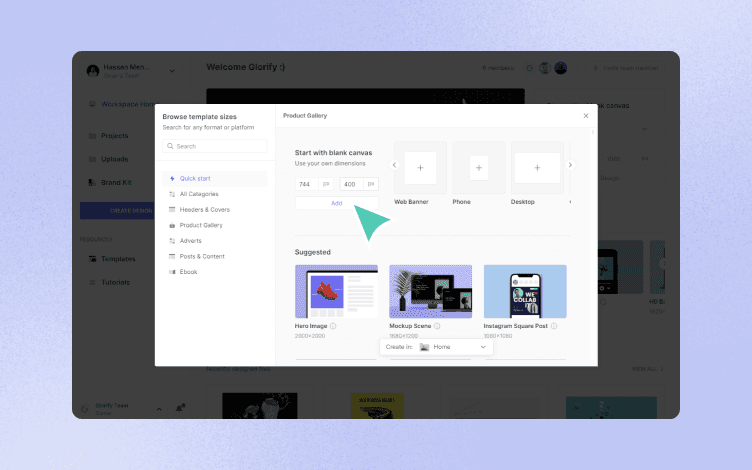Click the Projects folder icon
The image size is (752, 470).
tap(92, 136)
